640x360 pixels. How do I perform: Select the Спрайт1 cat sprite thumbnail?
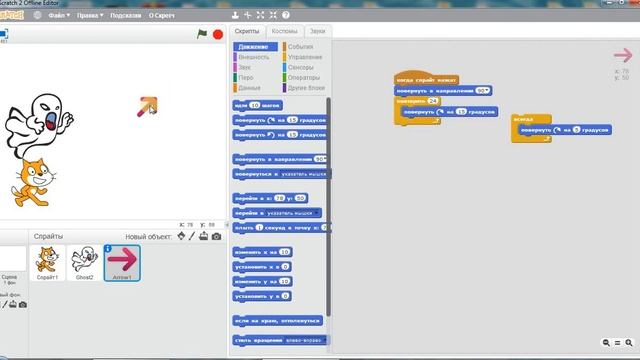click(47, 263)
